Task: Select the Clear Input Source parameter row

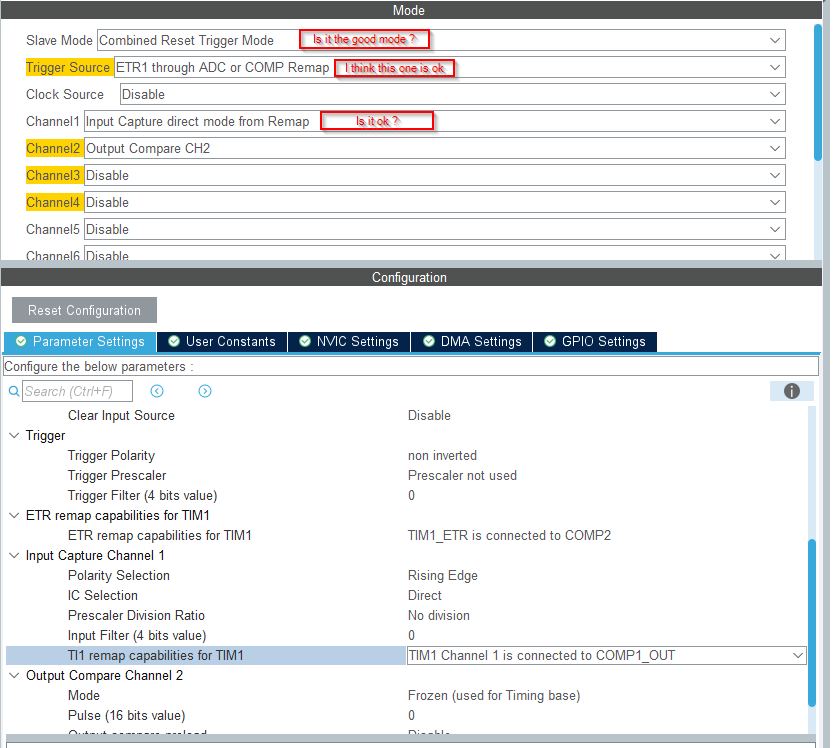Action: [x=406, y=416]
